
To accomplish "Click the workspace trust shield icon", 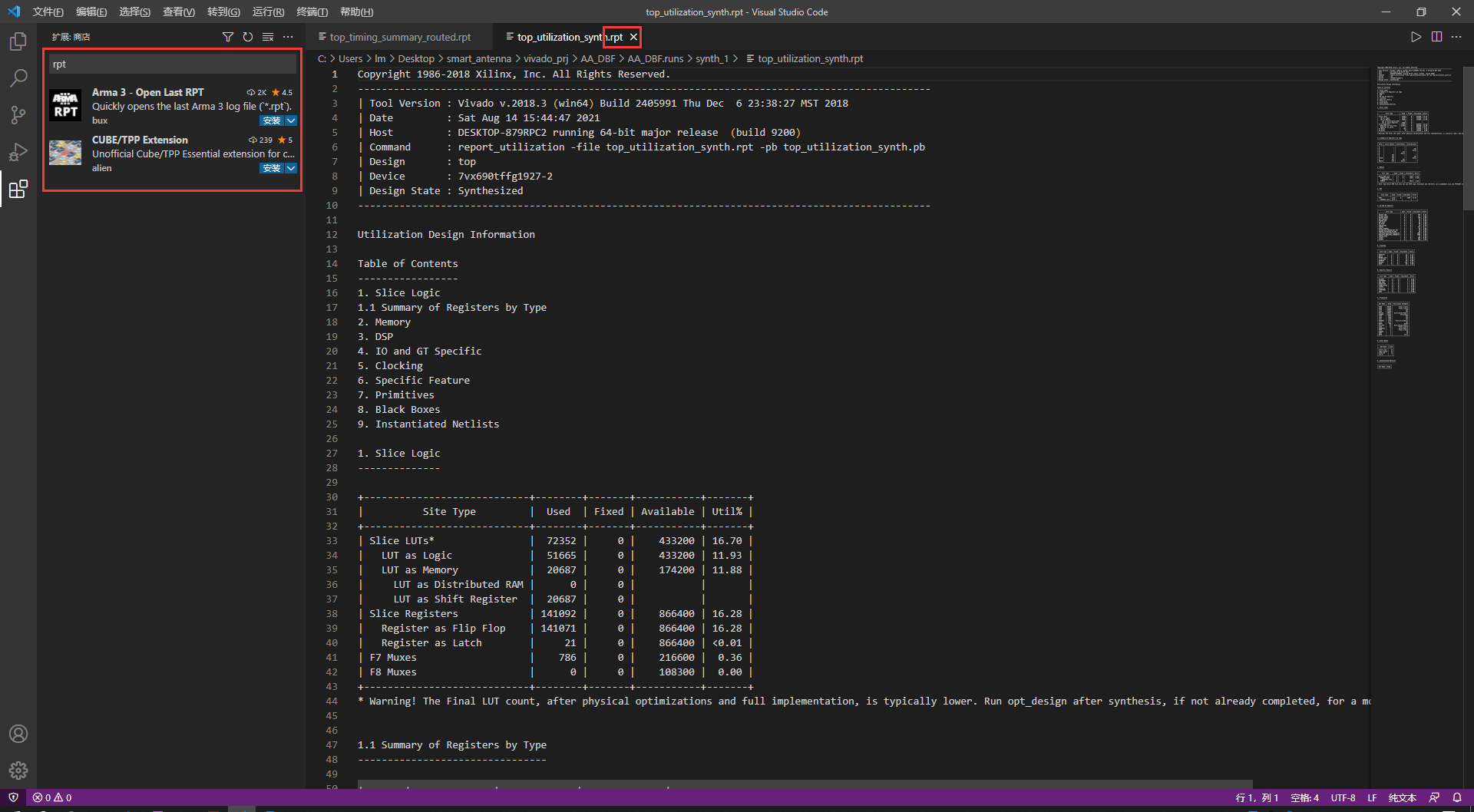I will [13, 797].
